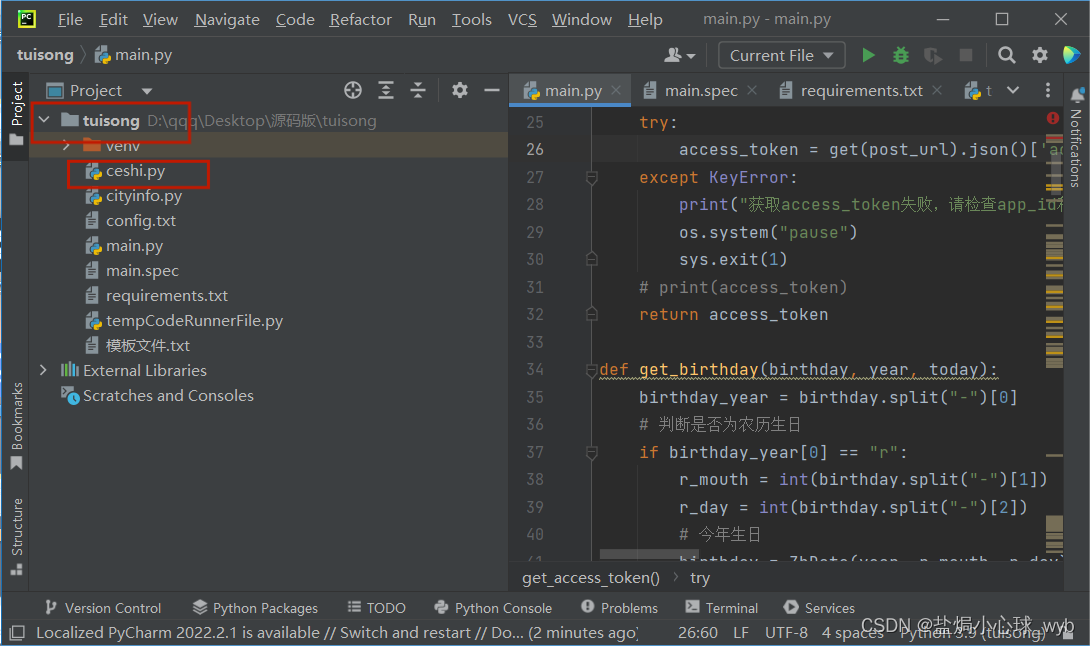
Task: Click 26:60 caret position in status bar
Action: 697,633
